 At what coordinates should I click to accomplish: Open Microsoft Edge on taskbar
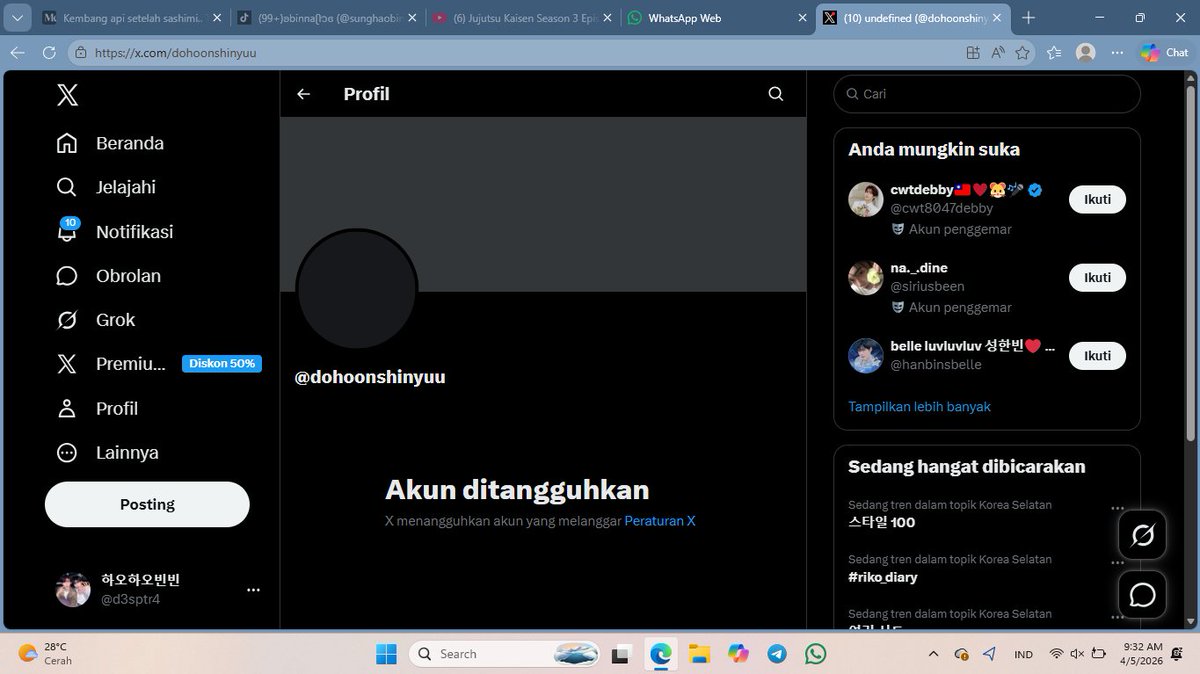[660, 654]
